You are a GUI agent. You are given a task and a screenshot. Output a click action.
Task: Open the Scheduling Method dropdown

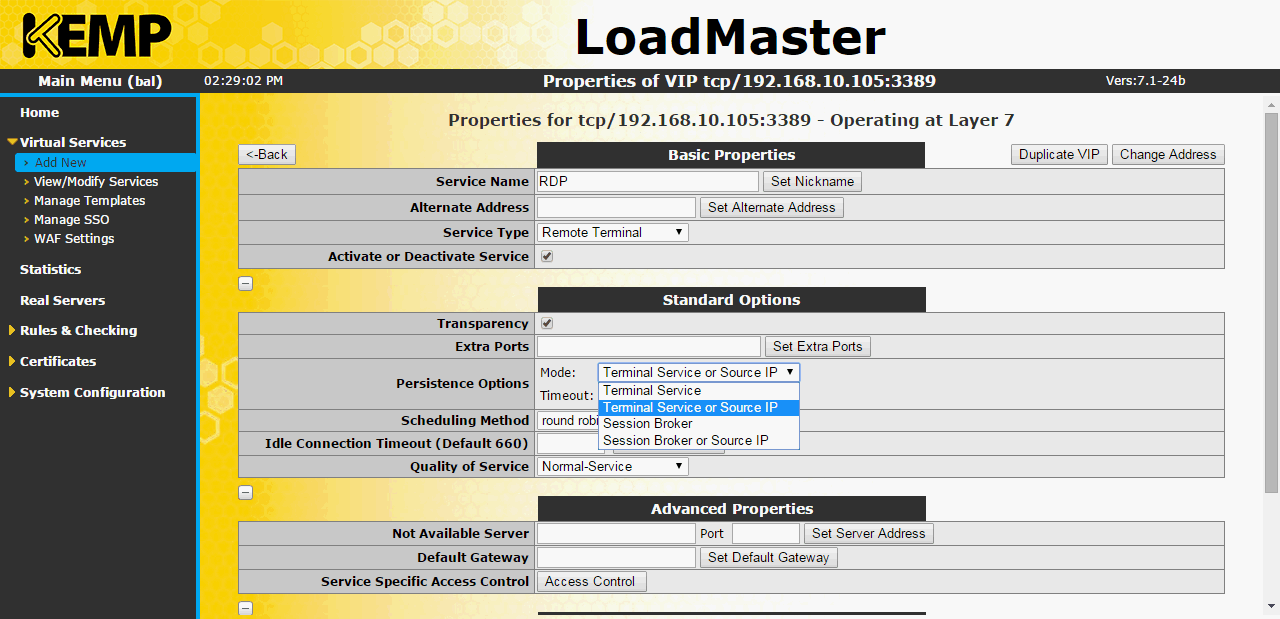(568, 421)
